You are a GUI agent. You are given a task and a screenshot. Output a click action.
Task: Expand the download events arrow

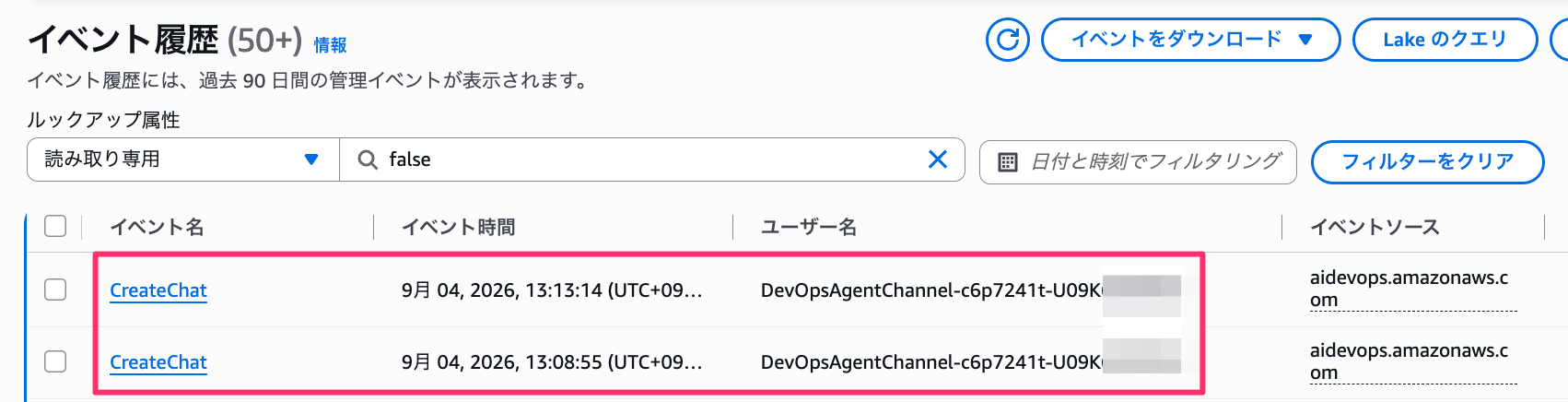coord(1305,40)
